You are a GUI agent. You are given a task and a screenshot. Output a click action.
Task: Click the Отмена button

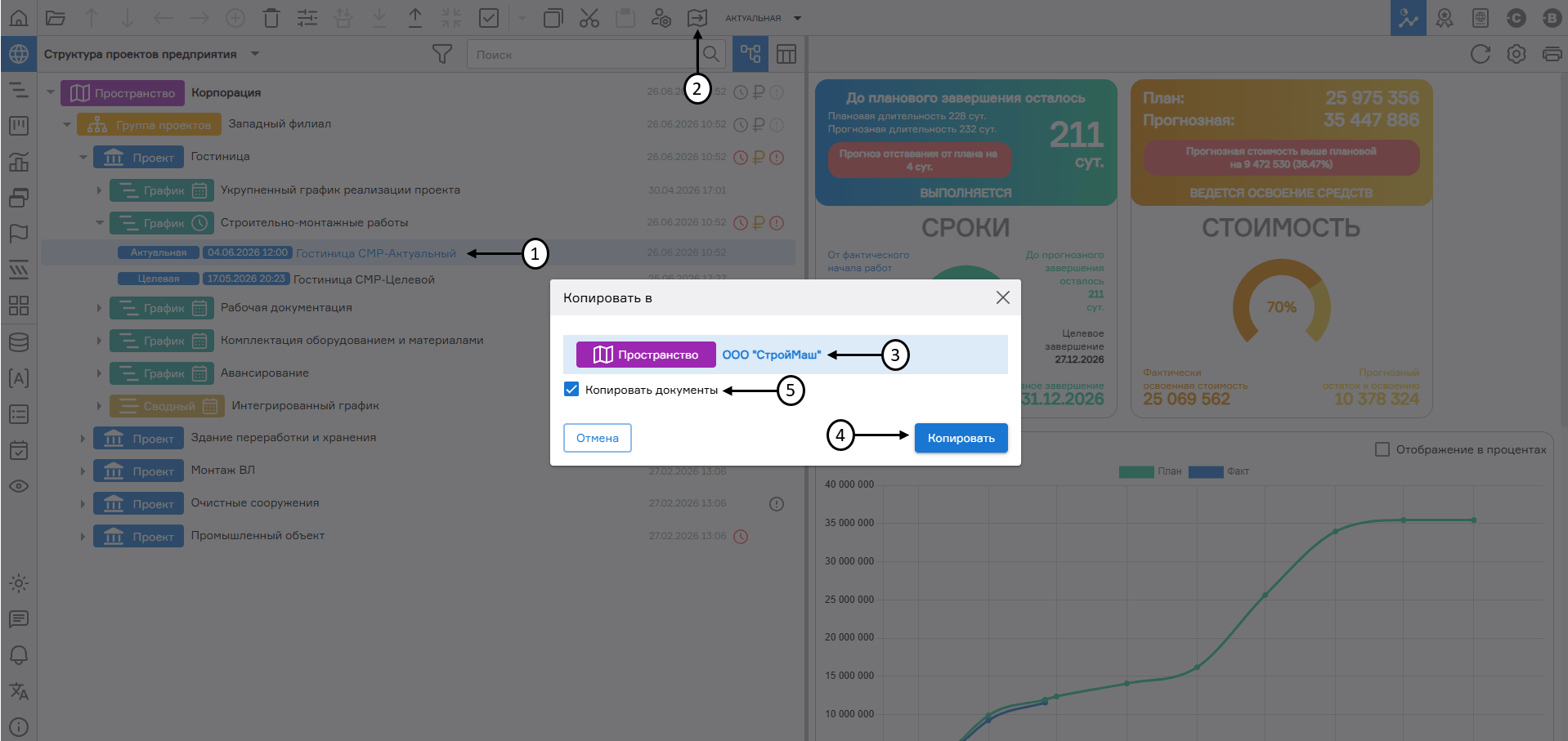pos(597,438)
